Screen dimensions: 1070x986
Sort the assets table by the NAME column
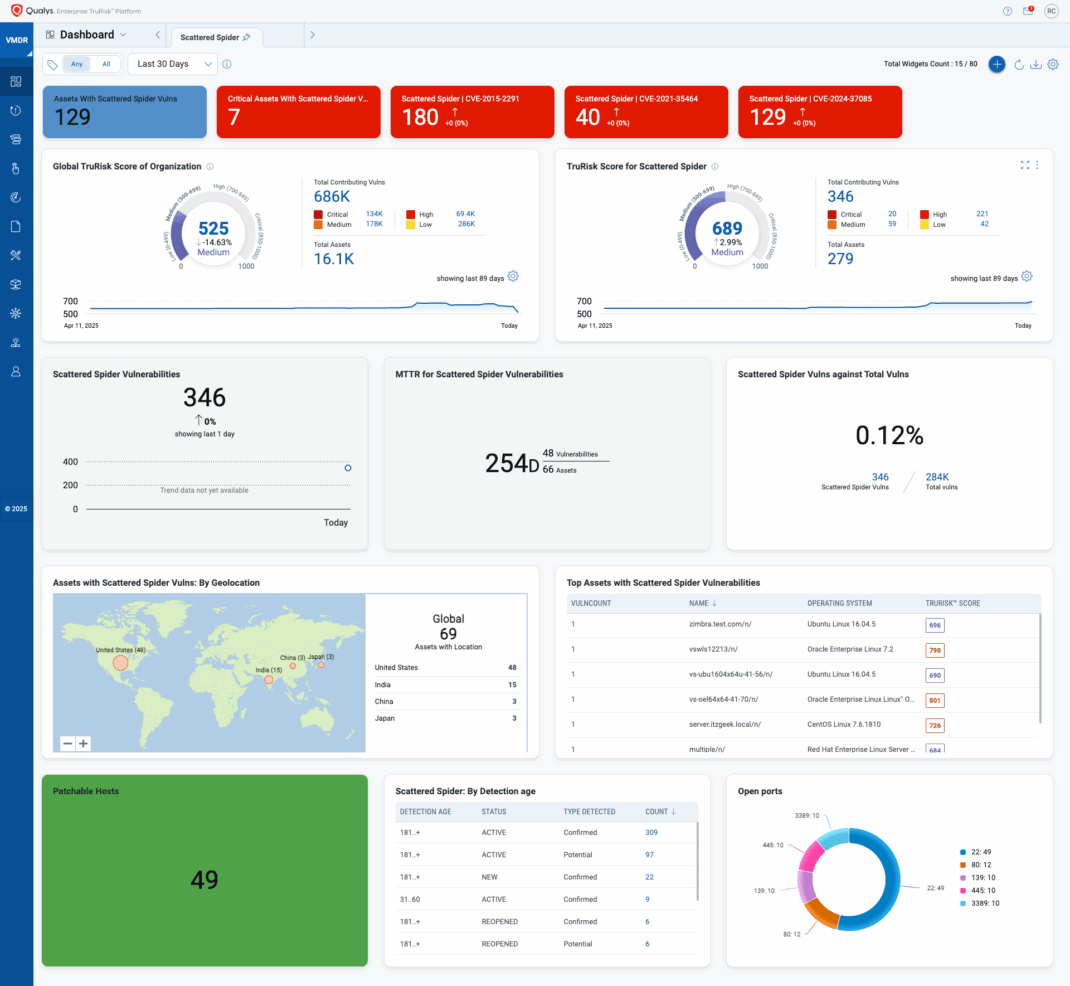click(703, 603)
